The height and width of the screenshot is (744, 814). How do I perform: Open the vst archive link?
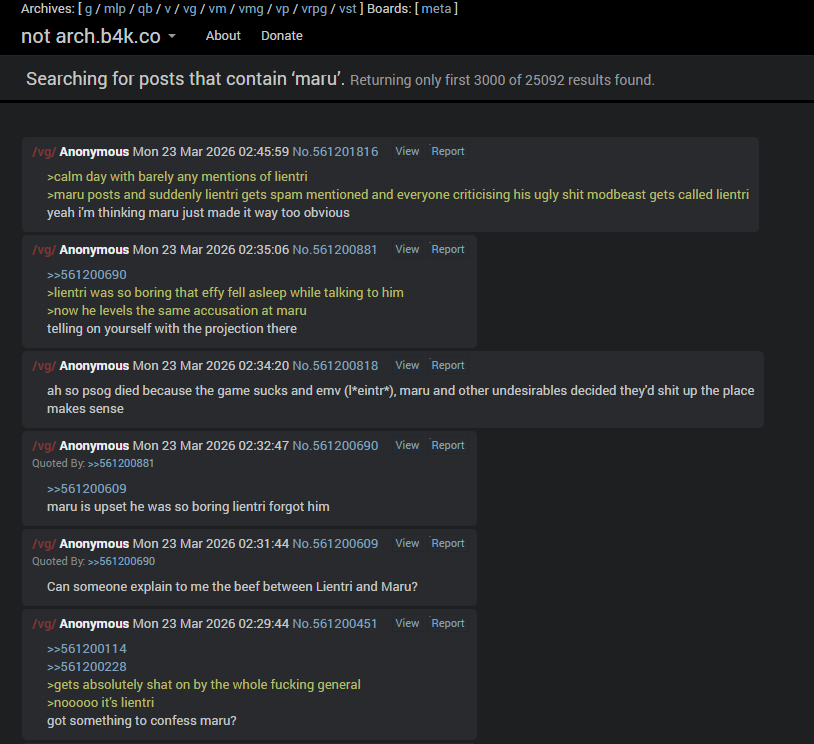pyautogui.click(x=348, y=9)
